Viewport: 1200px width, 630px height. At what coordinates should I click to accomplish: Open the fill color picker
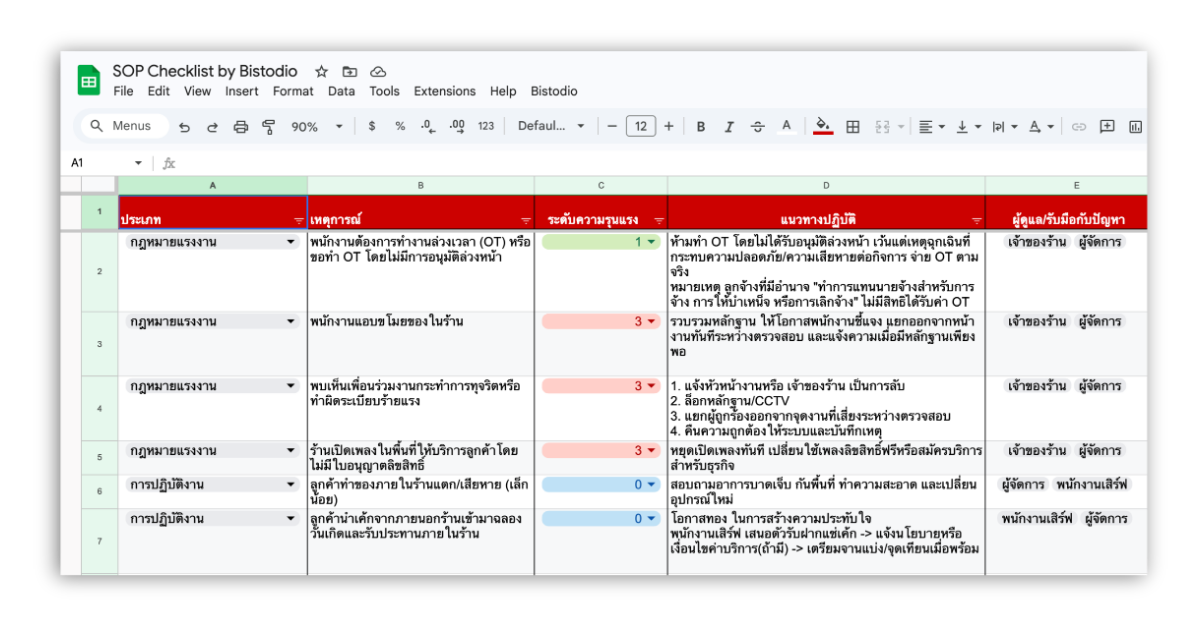point(822,127)
